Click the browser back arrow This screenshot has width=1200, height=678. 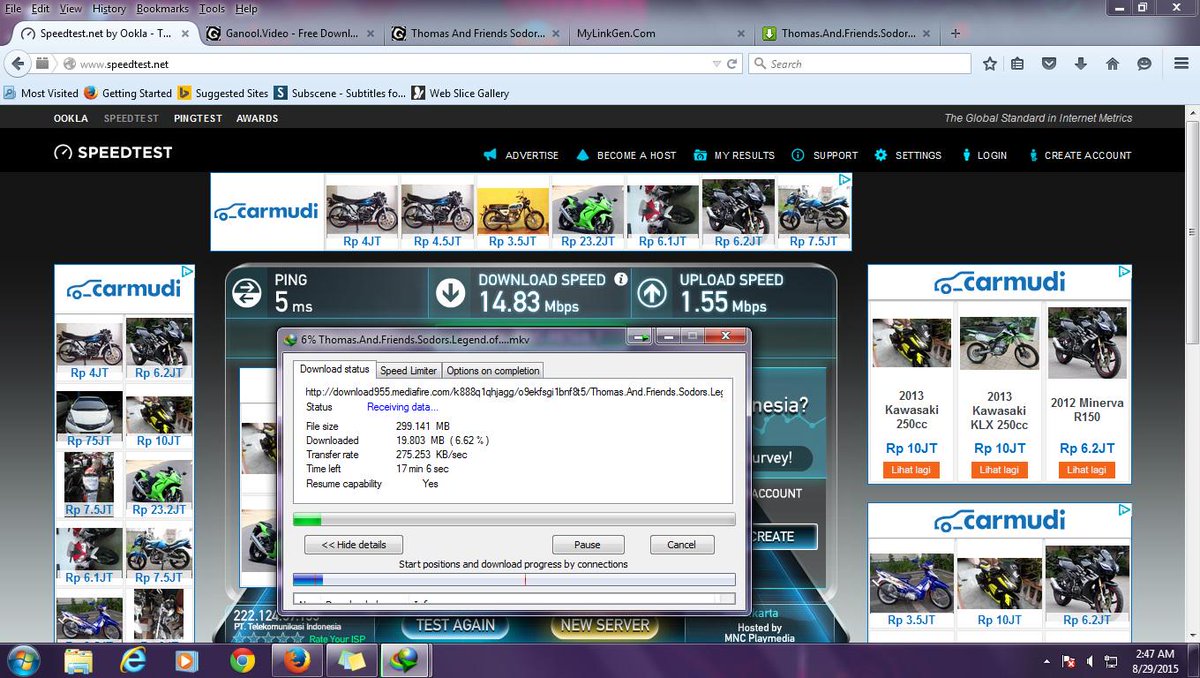(17, 64)
